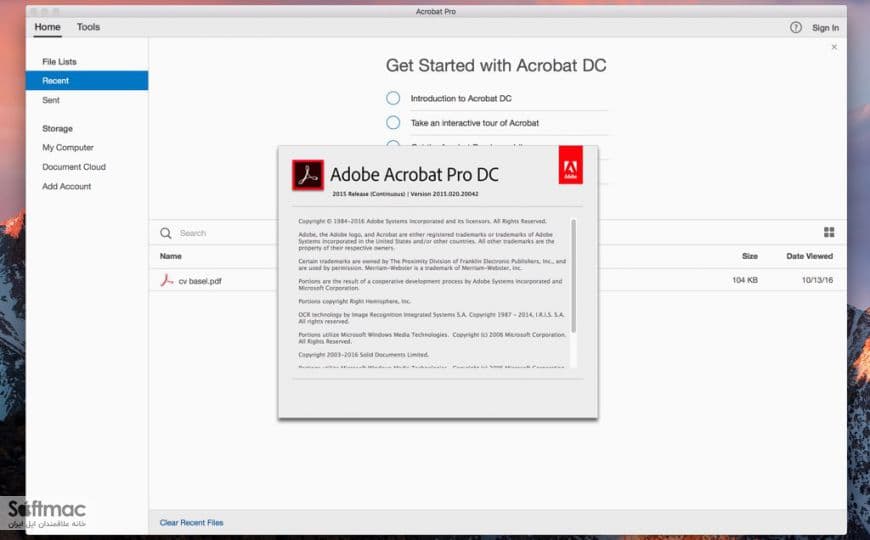870x540 pixels.
Task: Click the 104 KB size value
Action: pyautogui.click(x=745, y=280)
